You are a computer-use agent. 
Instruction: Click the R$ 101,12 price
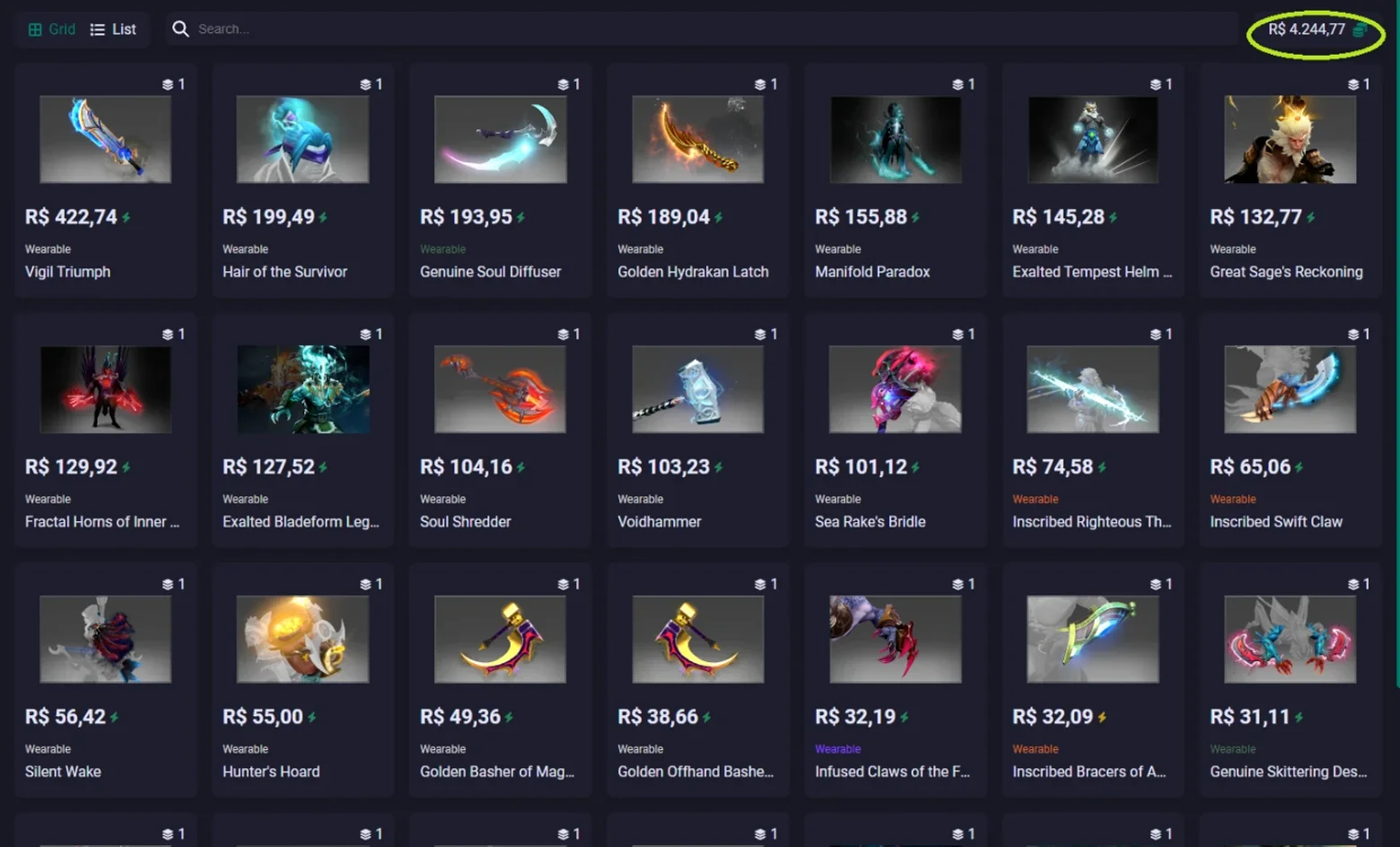click(862, 467)
